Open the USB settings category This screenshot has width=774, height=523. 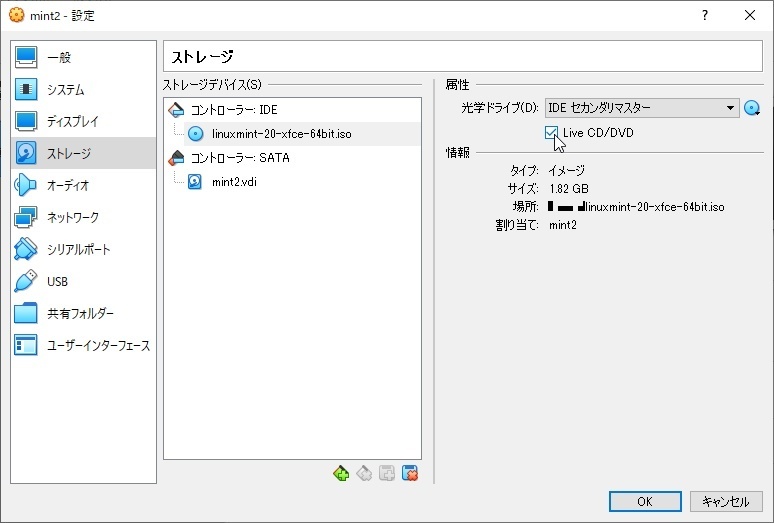tap(83, 281)
